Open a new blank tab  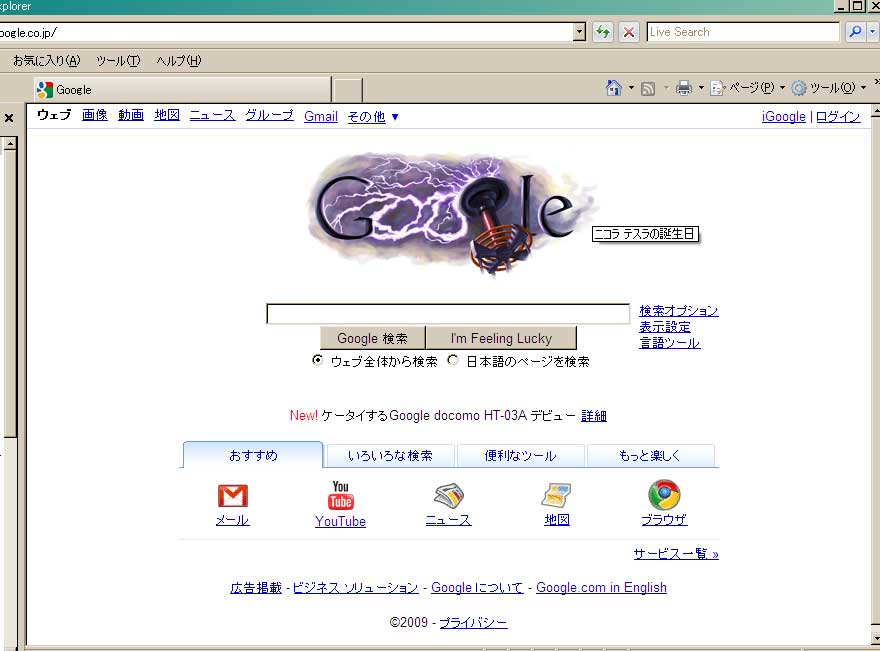(x=347, y=90)
